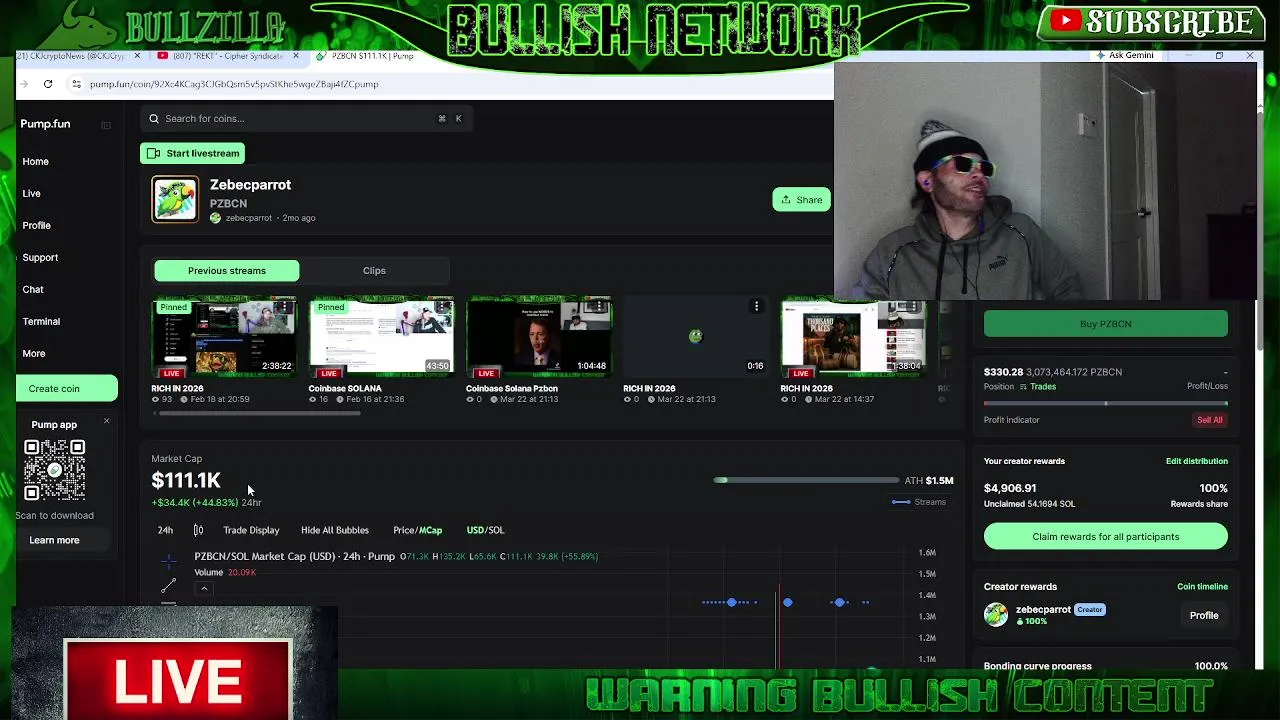Open the Coin timeline link
Screen dimensions: 1280x720
[x=1202, y=587]
